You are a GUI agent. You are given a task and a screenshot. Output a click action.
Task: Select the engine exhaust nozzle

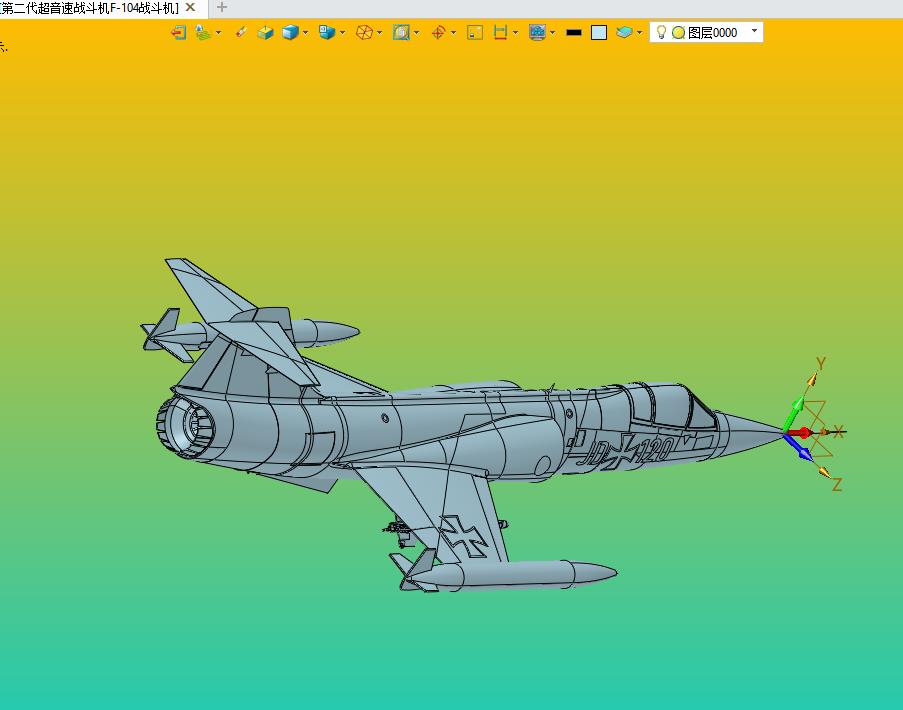[185, 427]
